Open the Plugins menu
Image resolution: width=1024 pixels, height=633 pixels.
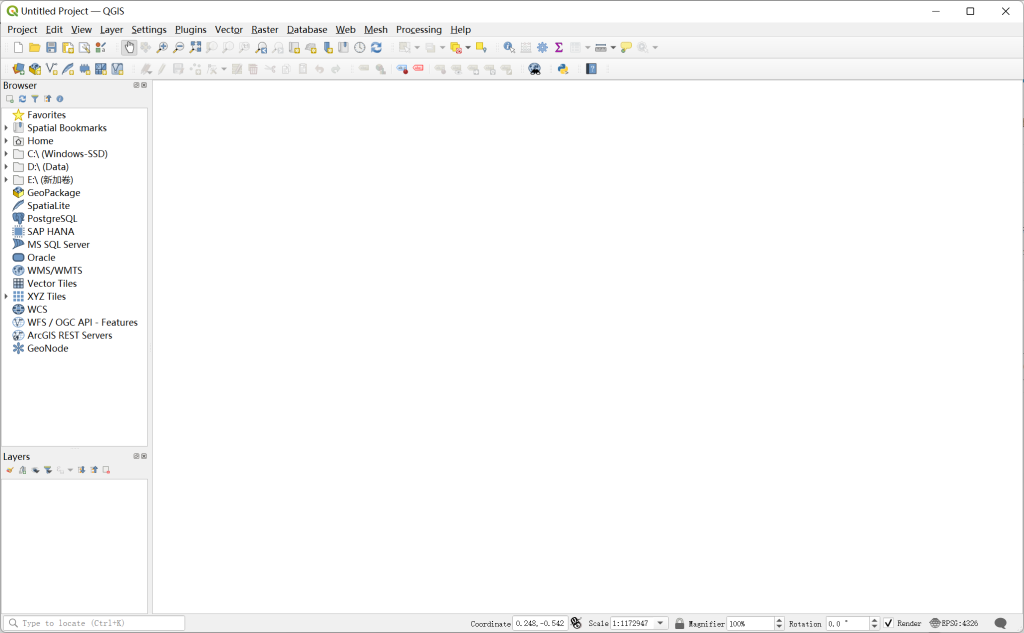[191, 29]
